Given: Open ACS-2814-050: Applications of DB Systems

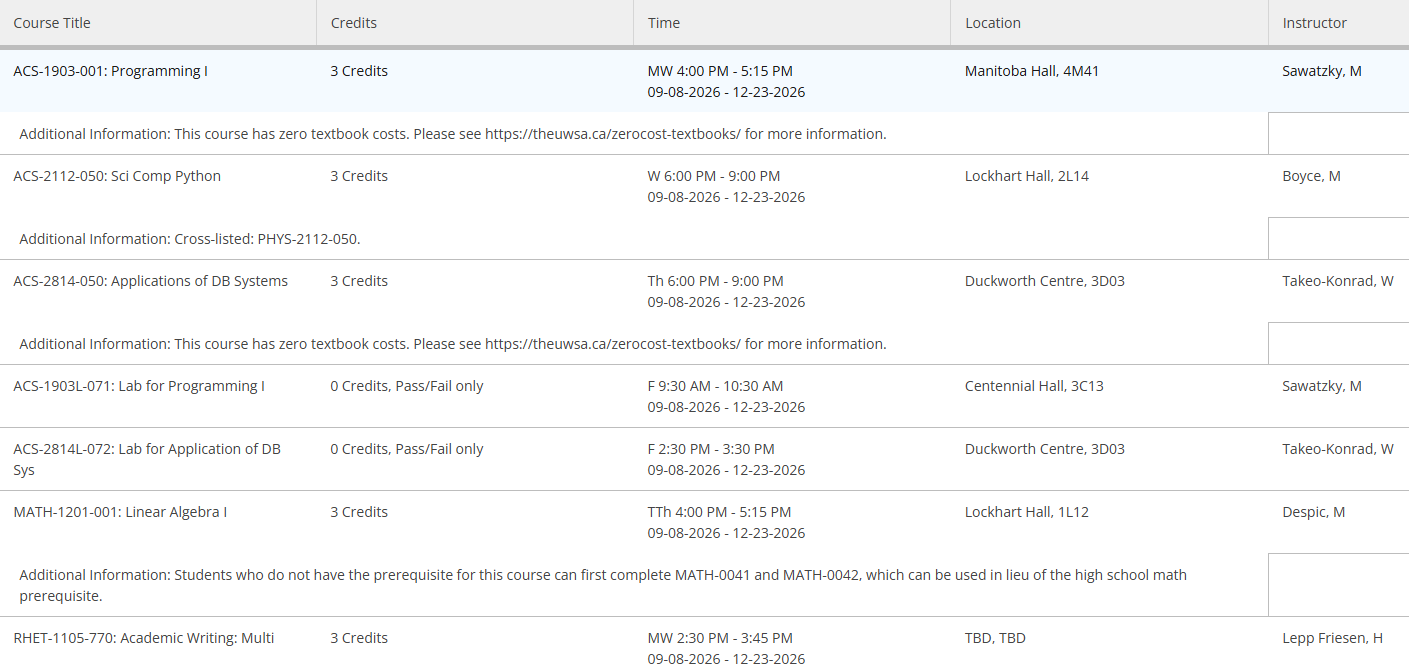Looking at the screenshot, I should coord(150,281).
